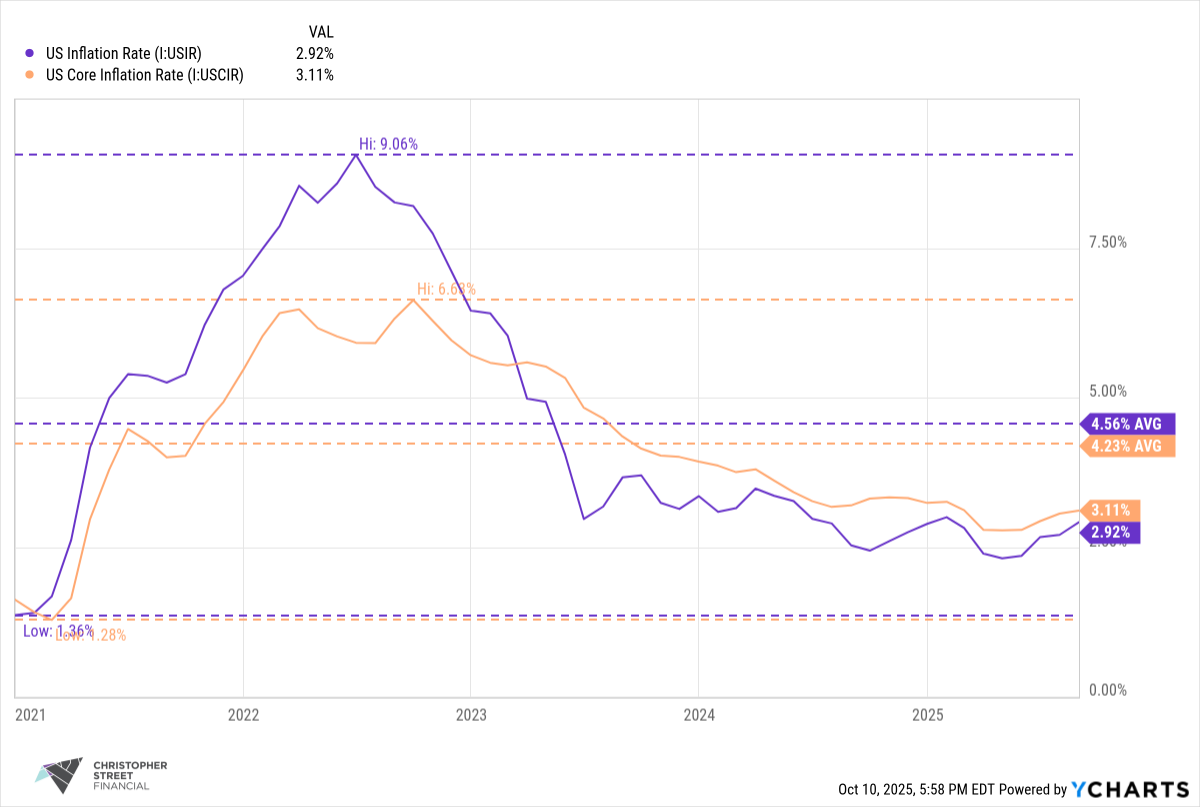Screen dimensions: 1200x807
Task: Click the 2022 x-axis year label
Action: click(243, 716)
